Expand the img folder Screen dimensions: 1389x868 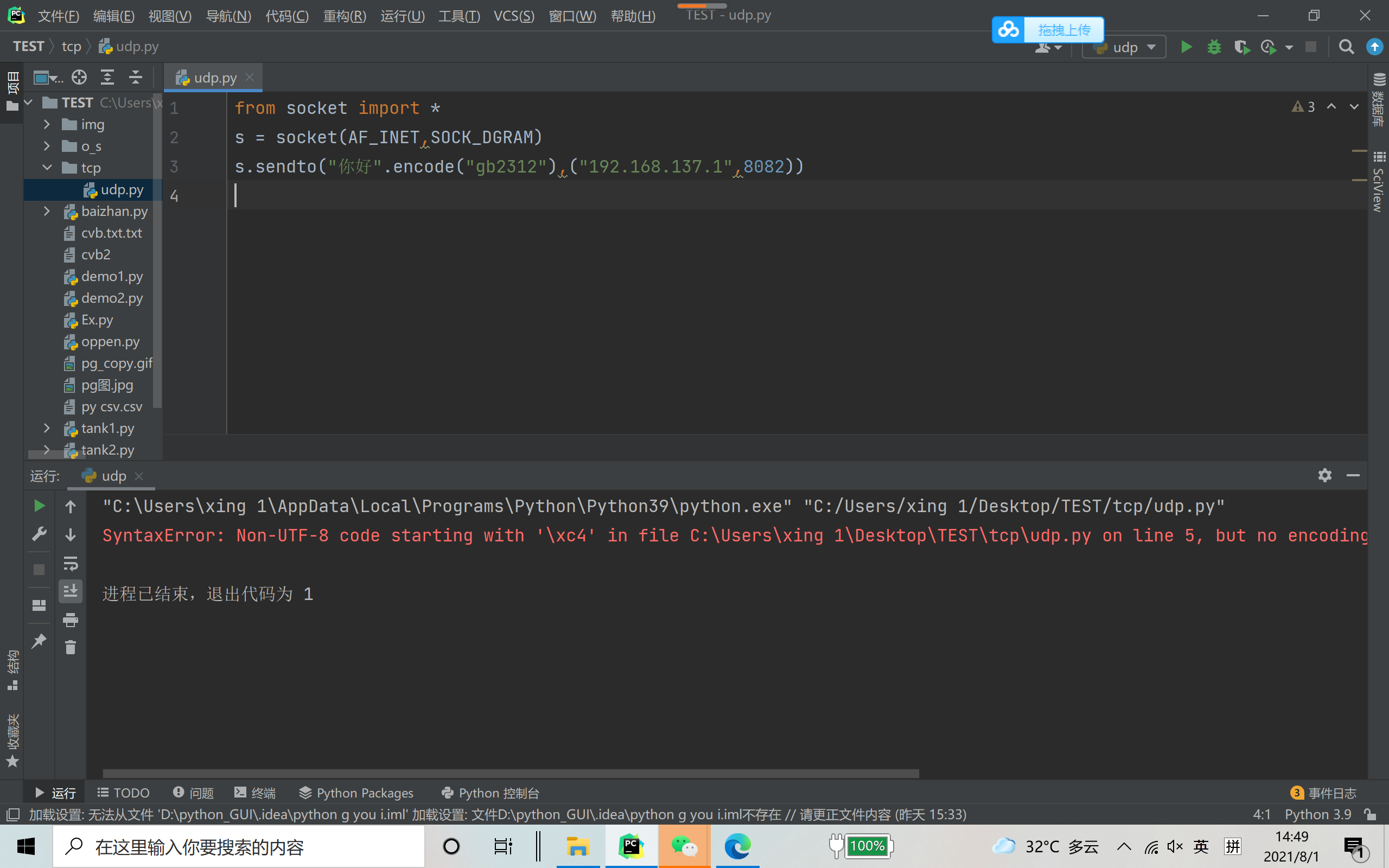[x=47, y=124]
